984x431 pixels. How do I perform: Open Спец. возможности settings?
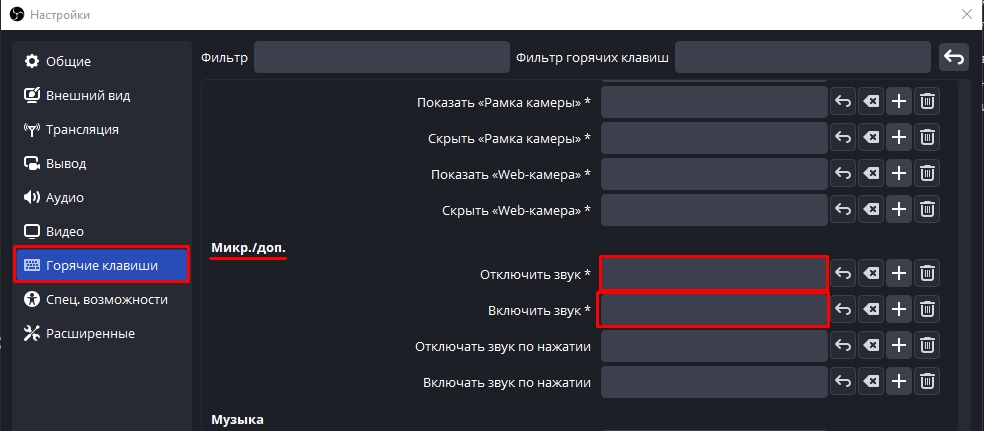click(x=102, y=299)
